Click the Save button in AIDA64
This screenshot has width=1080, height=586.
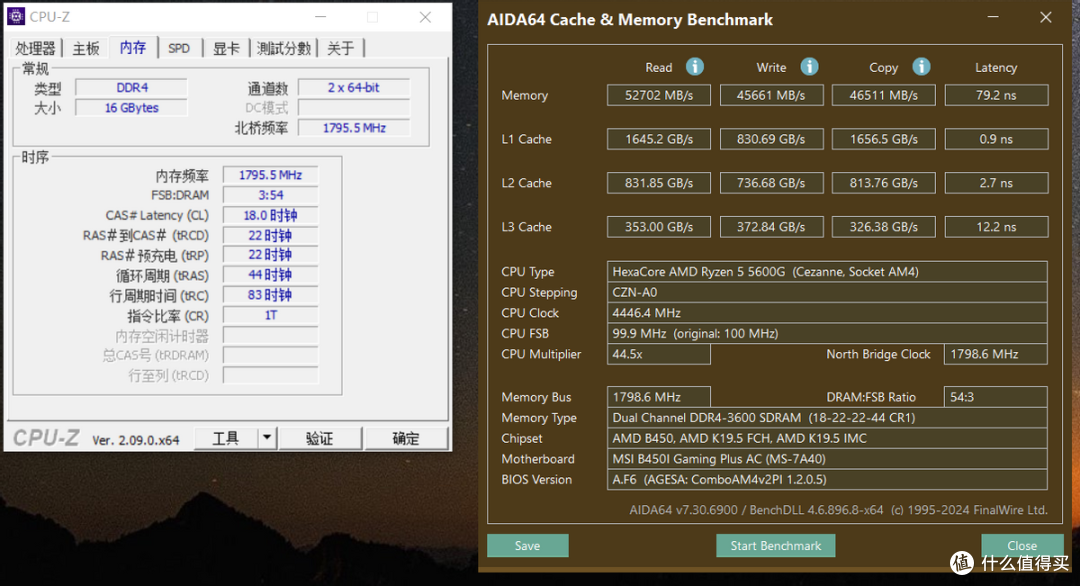click(528, 545)
